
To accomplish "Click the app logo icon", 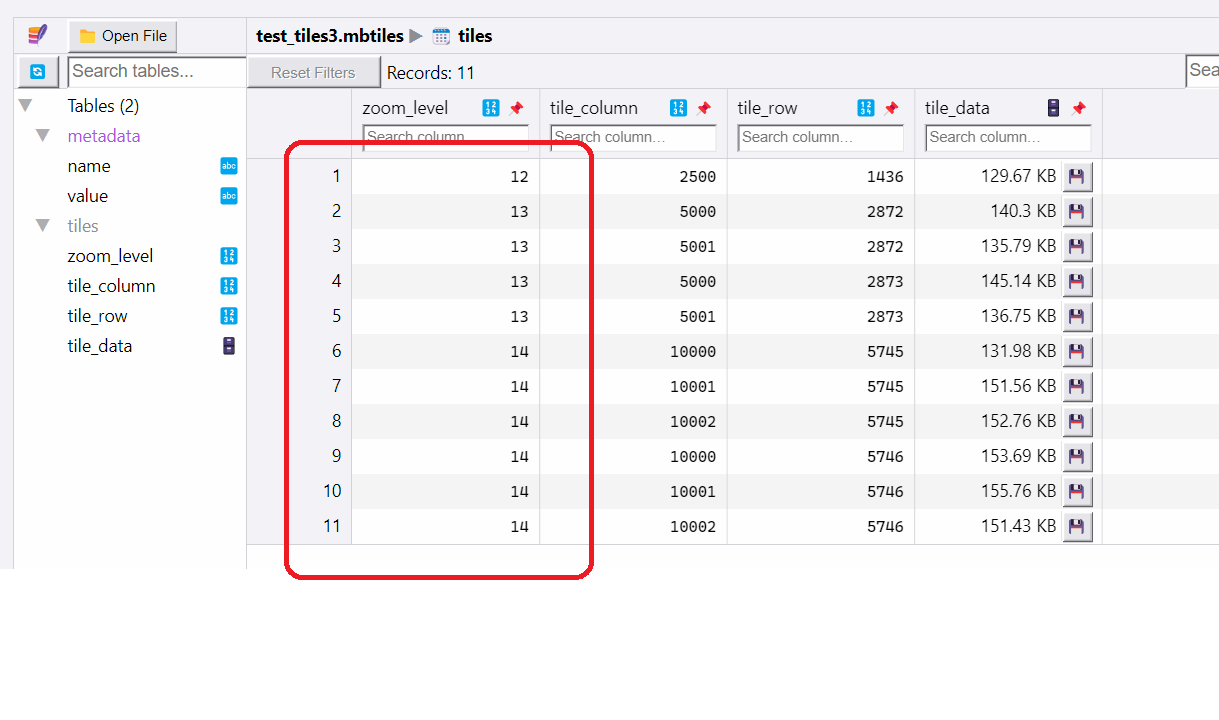I will [38, 36].
